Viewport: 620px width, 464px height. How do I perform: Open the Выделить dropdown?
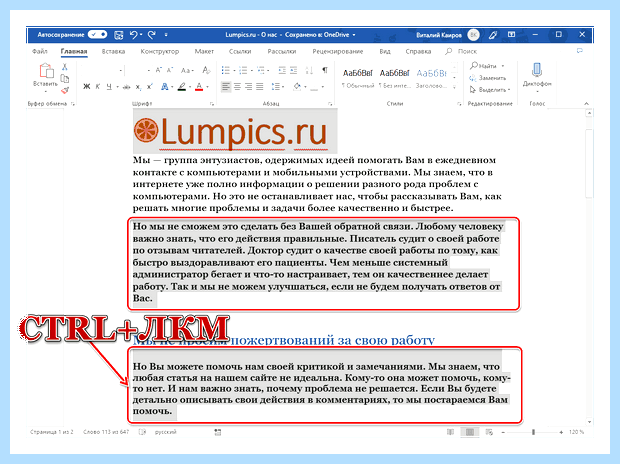490,90
